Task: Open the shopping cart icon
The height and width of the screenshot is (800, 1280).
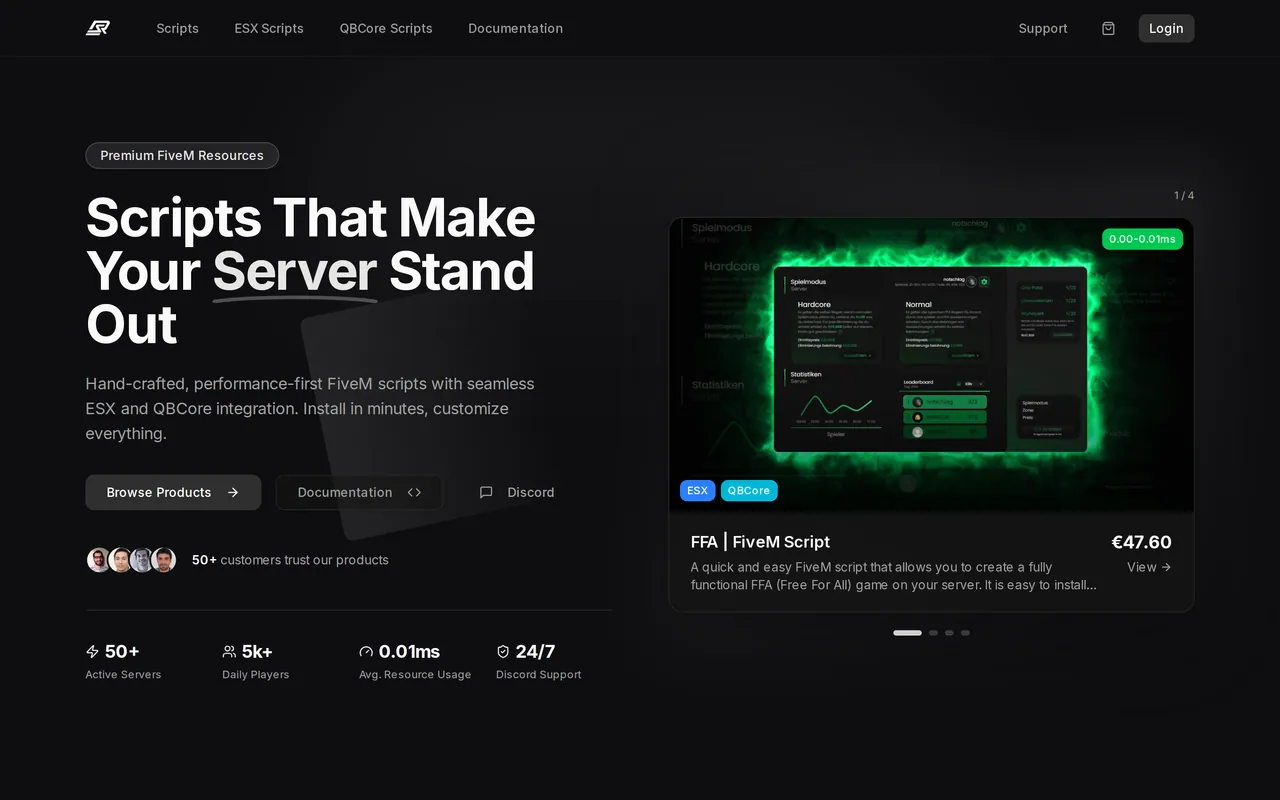Action: (1108, 28)
